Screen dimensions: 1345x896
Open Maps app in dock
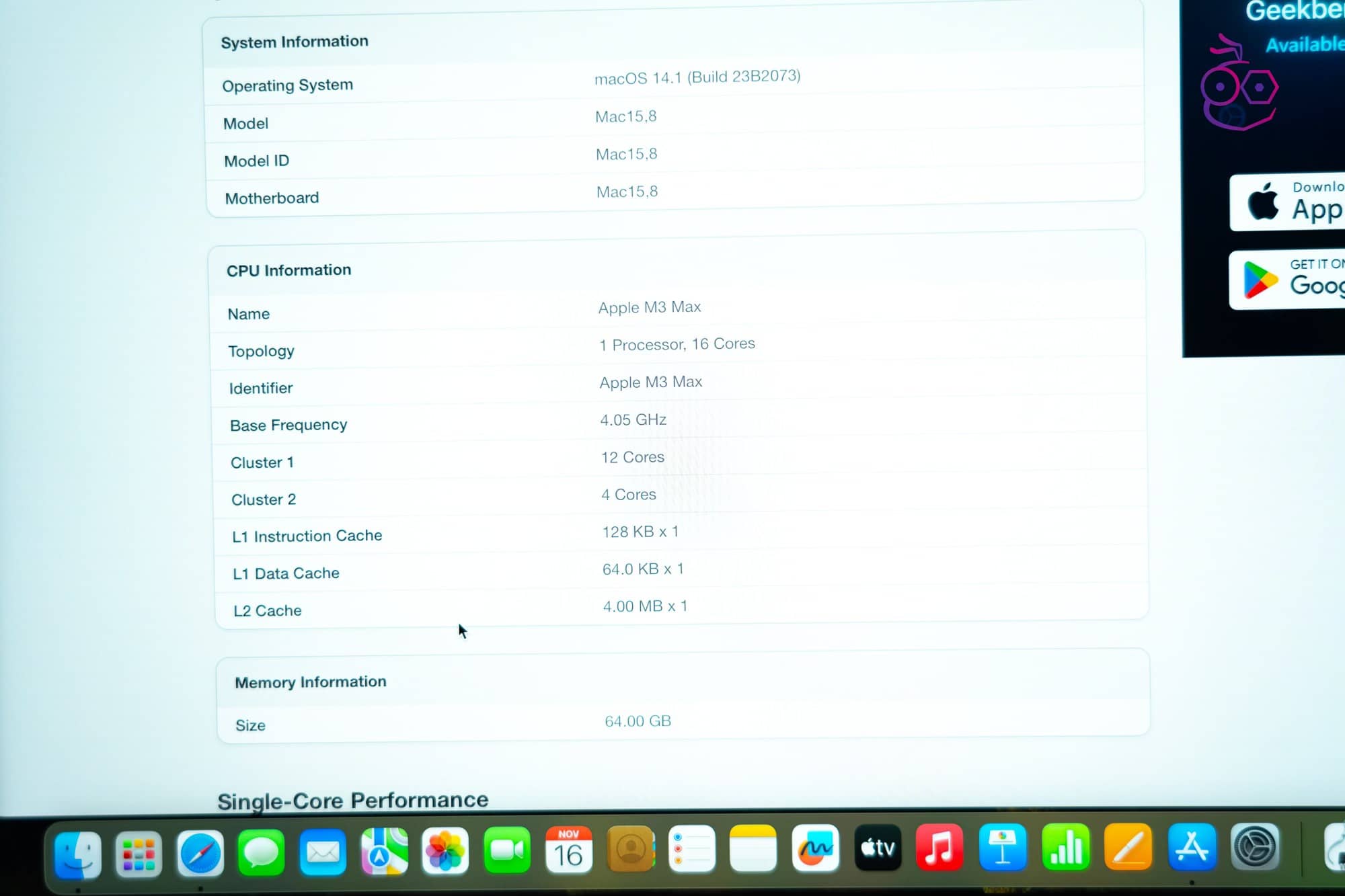tap(384, 852)
